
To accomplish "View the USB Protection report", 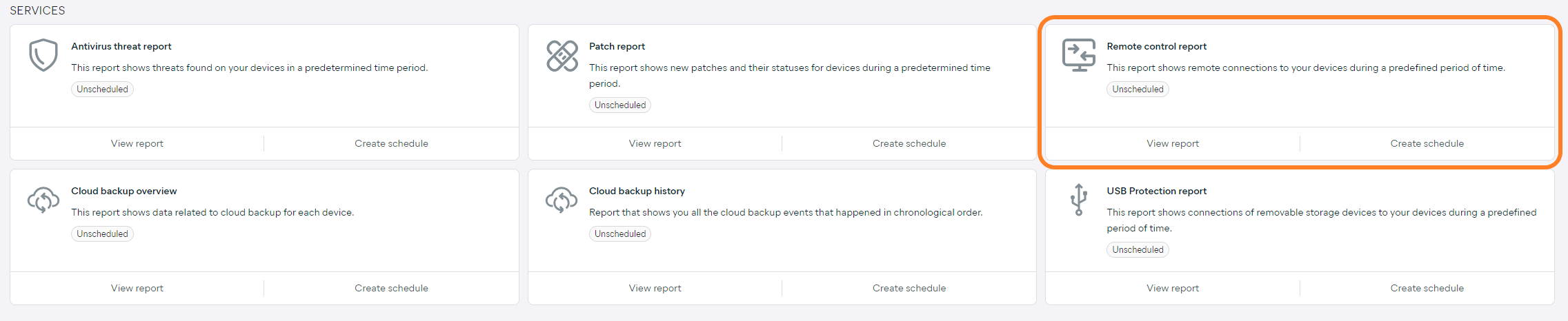I will point(1172,288).
